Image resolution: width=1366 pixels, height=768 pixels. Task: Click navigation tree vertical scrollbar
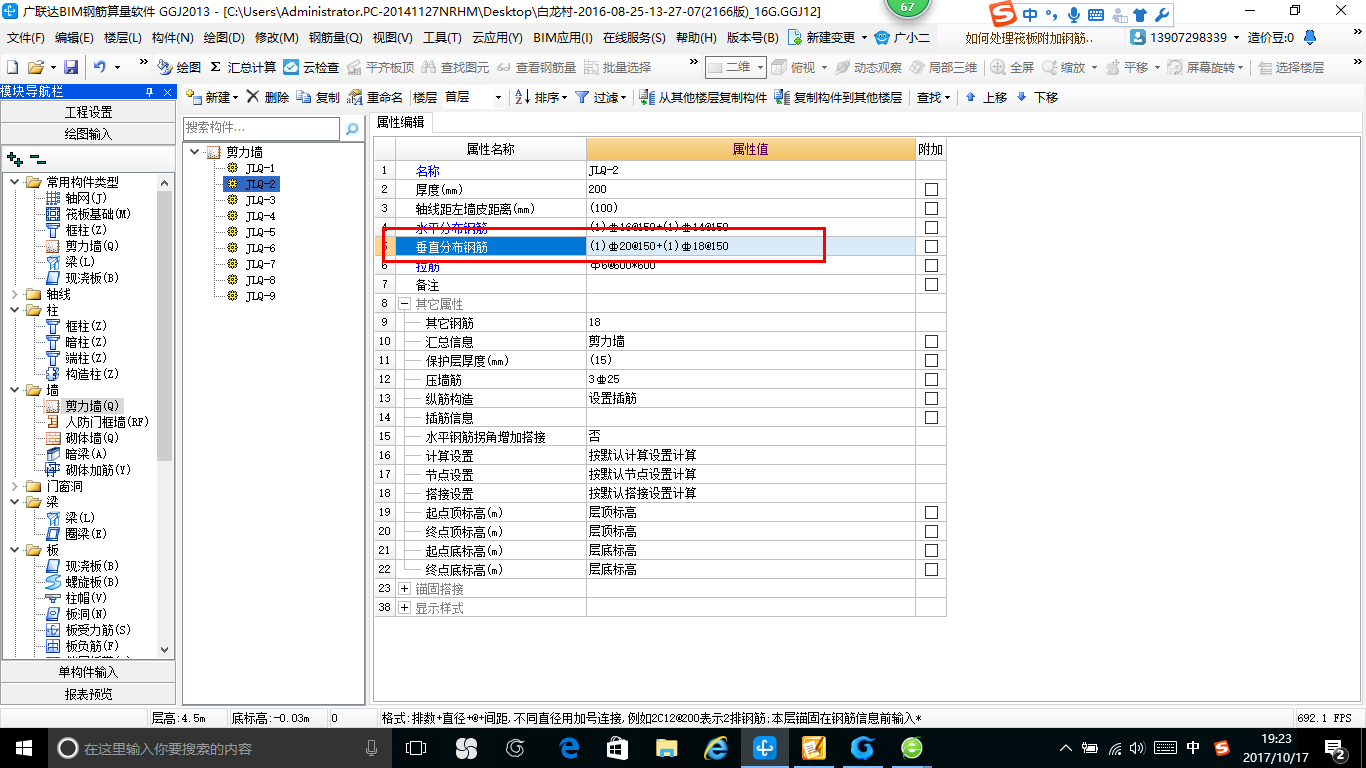(166, 415)
